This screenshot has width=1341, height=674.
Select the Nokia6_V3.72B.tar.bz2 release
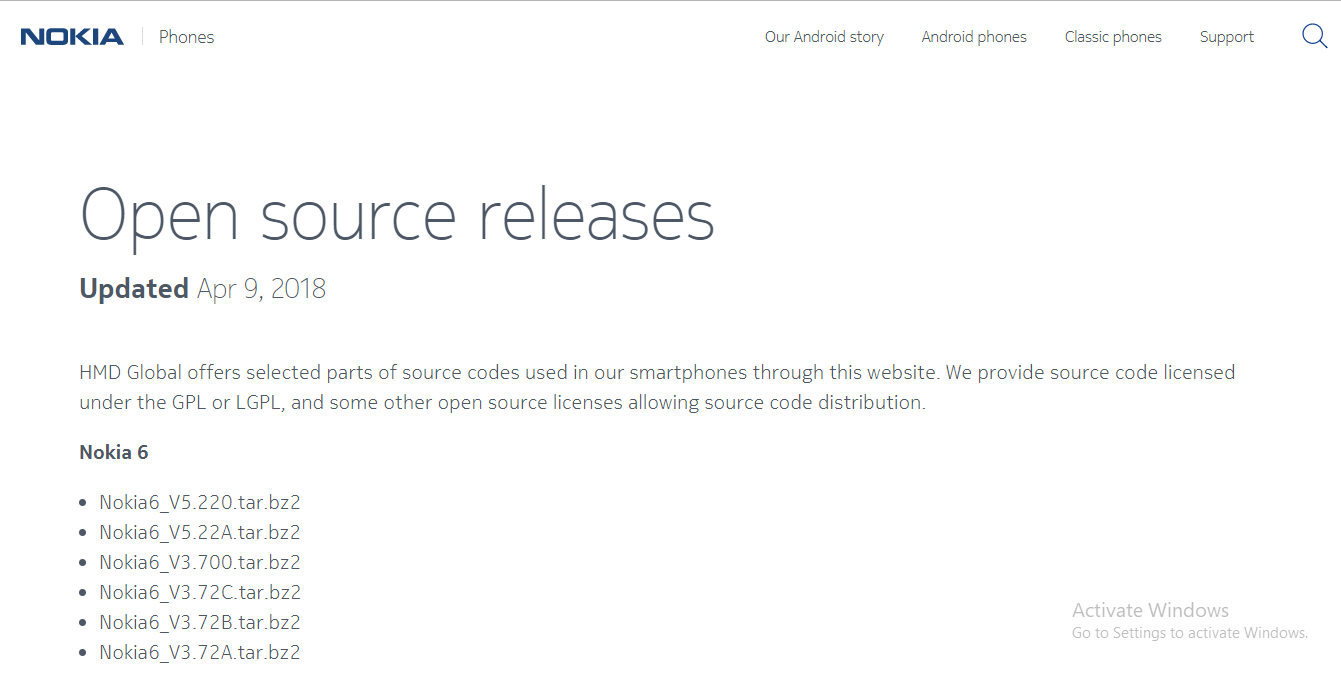coord(200,622)
